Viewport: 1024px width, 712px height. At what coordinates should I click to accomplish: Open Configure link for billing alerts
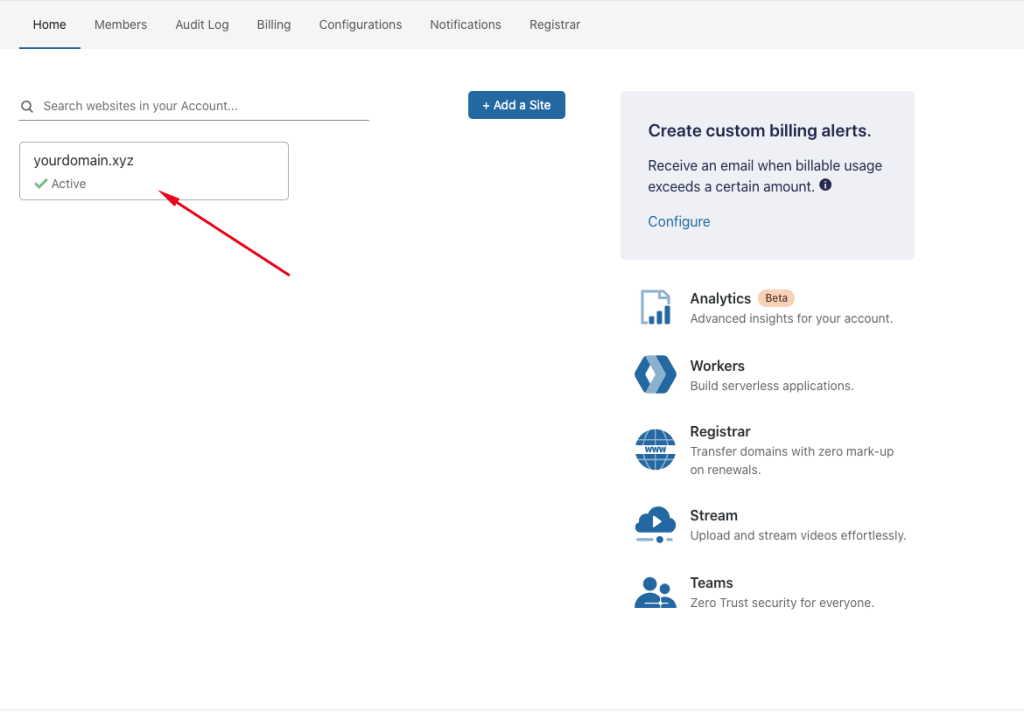(679, 221)
